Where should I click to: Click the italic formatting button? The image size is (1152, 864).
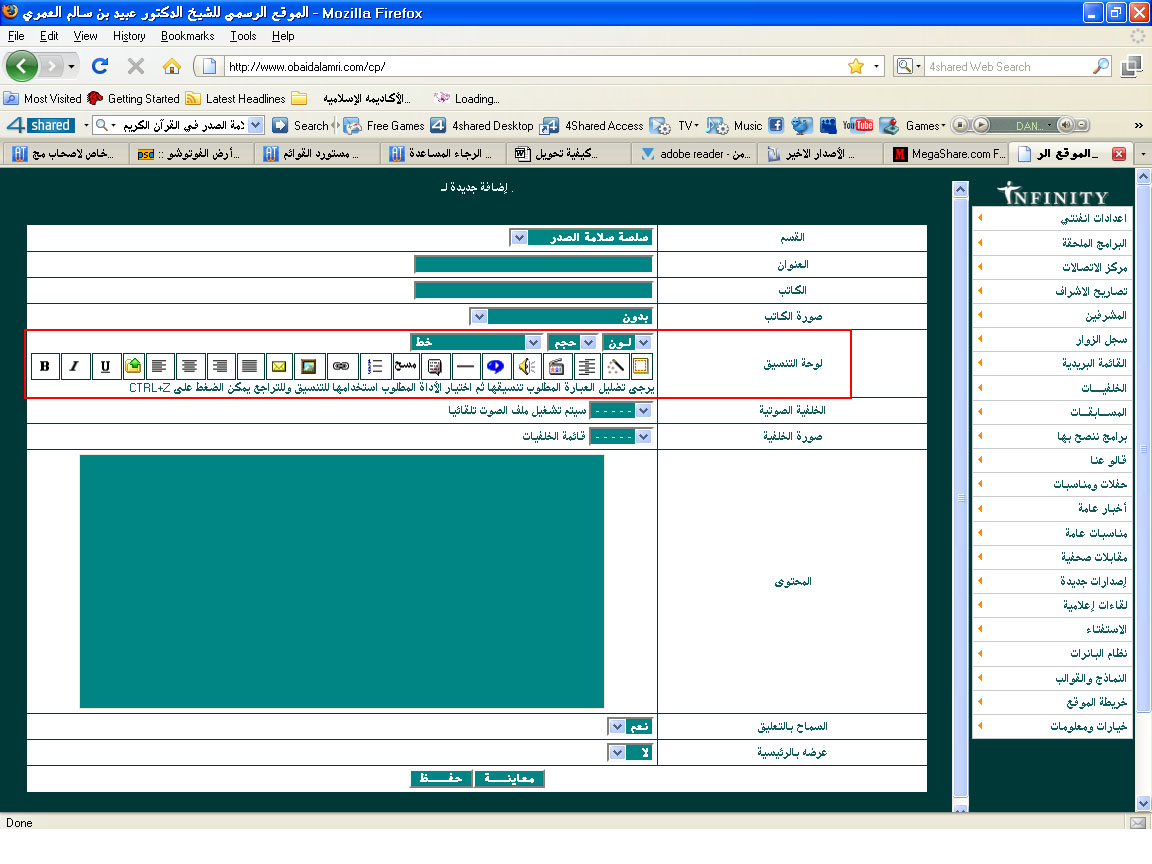click(x=75, y=366)
